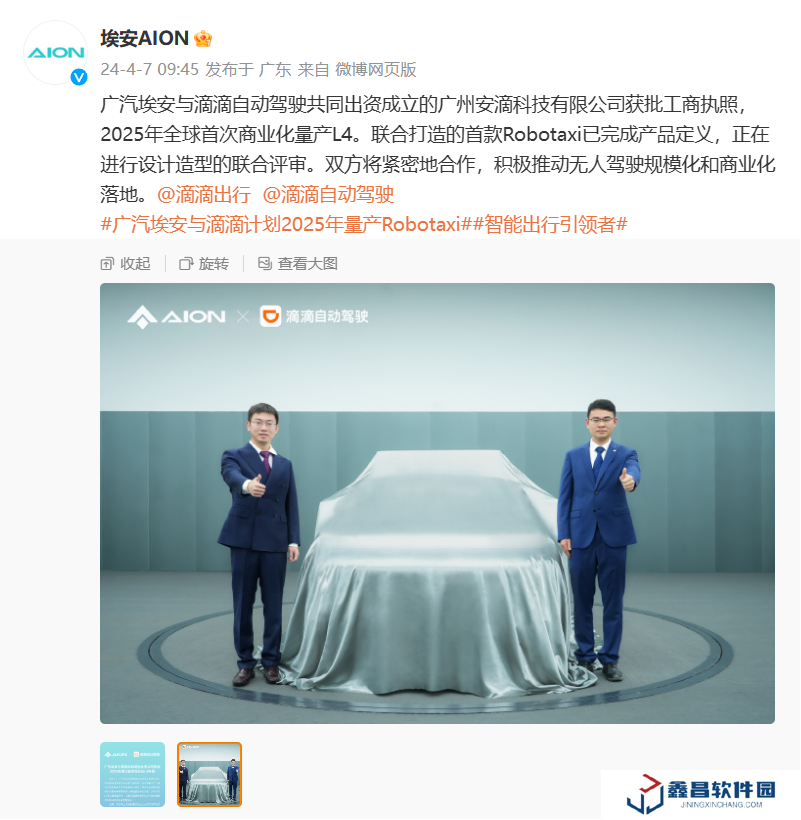Viewport: 801px width, 820px height.
Task: Click the view large image icon
Action: coord(265,264)
